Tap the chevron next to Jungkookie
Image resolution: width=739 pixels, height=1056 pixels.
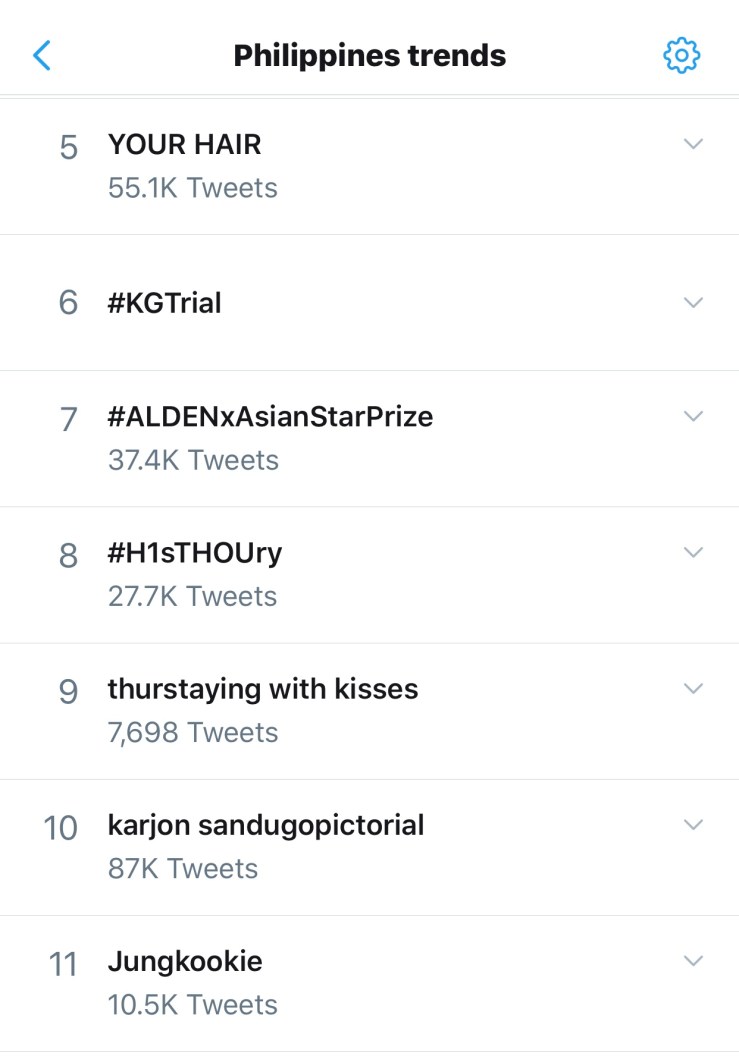[693, 961]
